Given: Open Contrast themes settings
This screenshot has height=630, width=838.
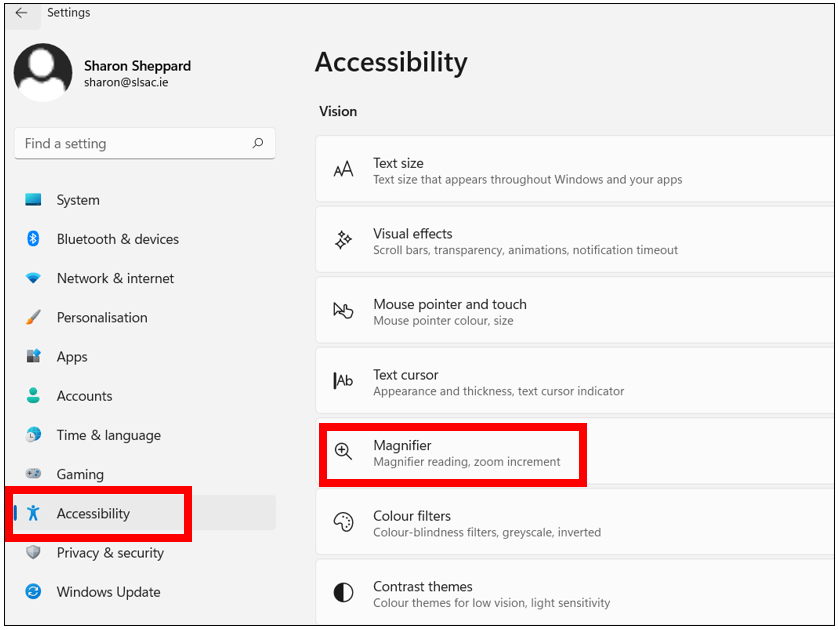Looking at the screenshot, I should click(x=575, y=592).
